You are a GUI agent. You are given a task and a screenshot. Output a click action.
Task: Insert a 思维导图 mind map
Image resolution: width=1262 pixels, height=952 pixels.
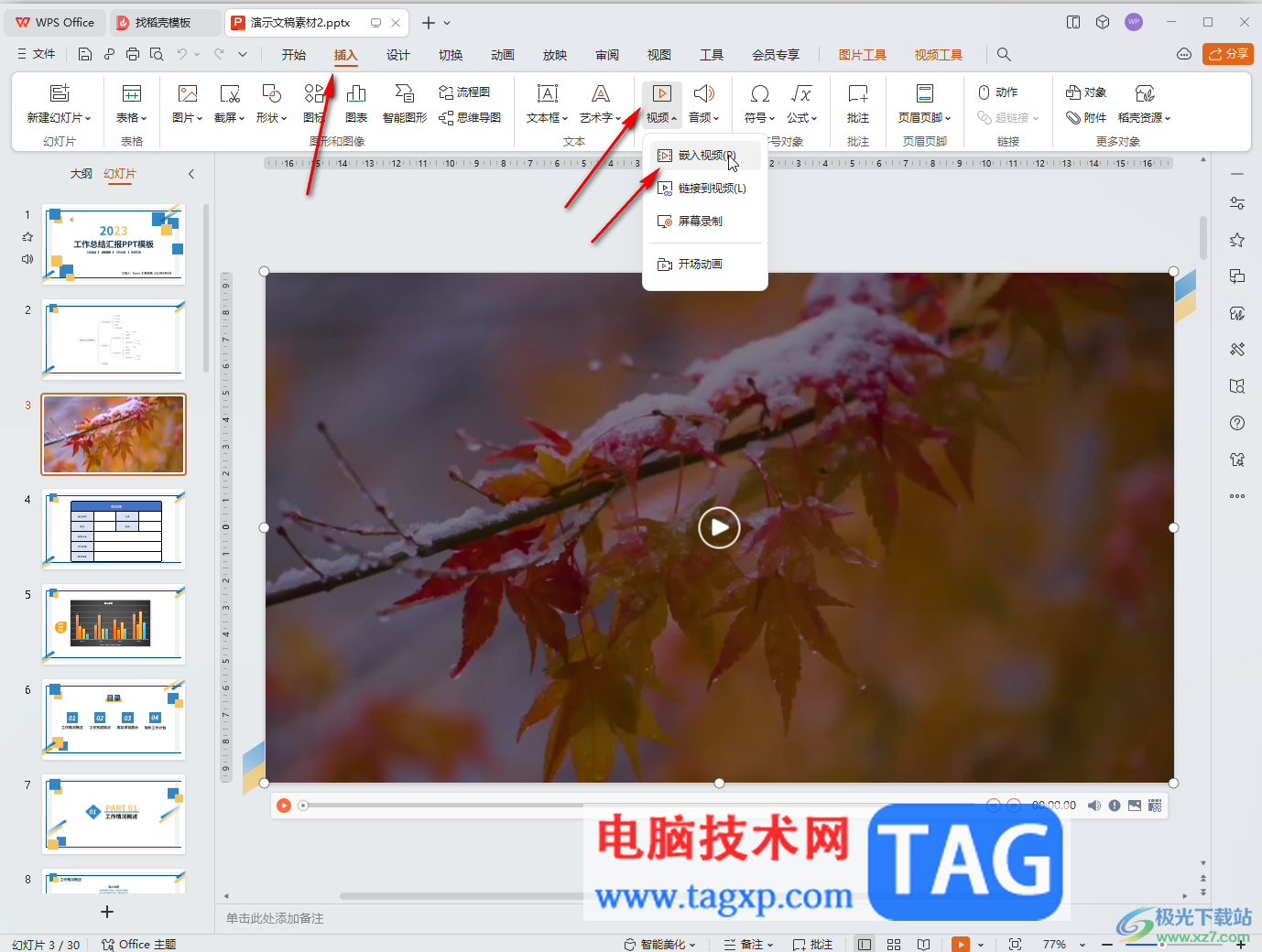point(470,117)
